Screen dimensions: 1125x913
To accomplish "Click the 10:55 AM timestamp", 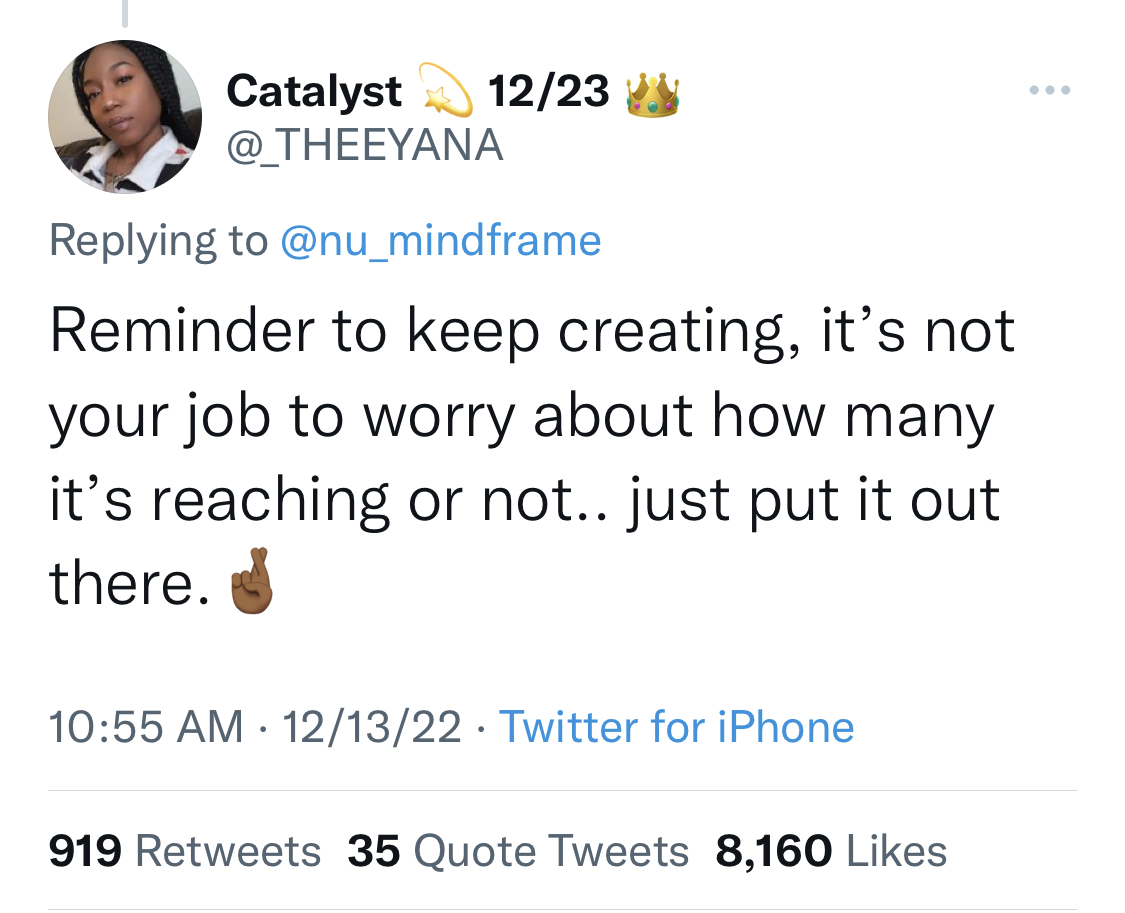I will (146, 727).
